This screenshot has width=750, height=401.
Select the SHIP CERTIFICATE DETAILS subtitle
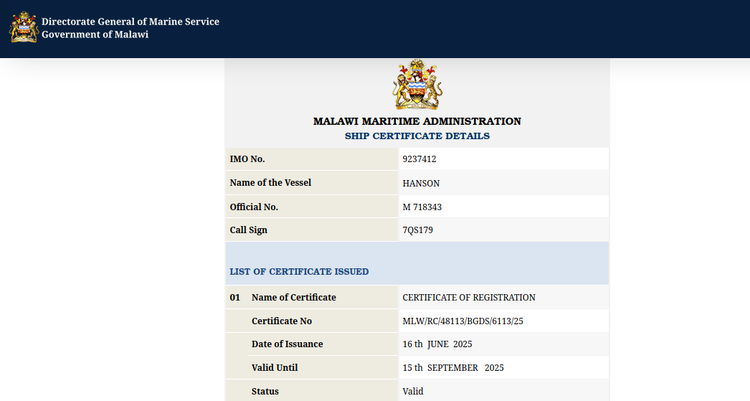pos(417,136)
